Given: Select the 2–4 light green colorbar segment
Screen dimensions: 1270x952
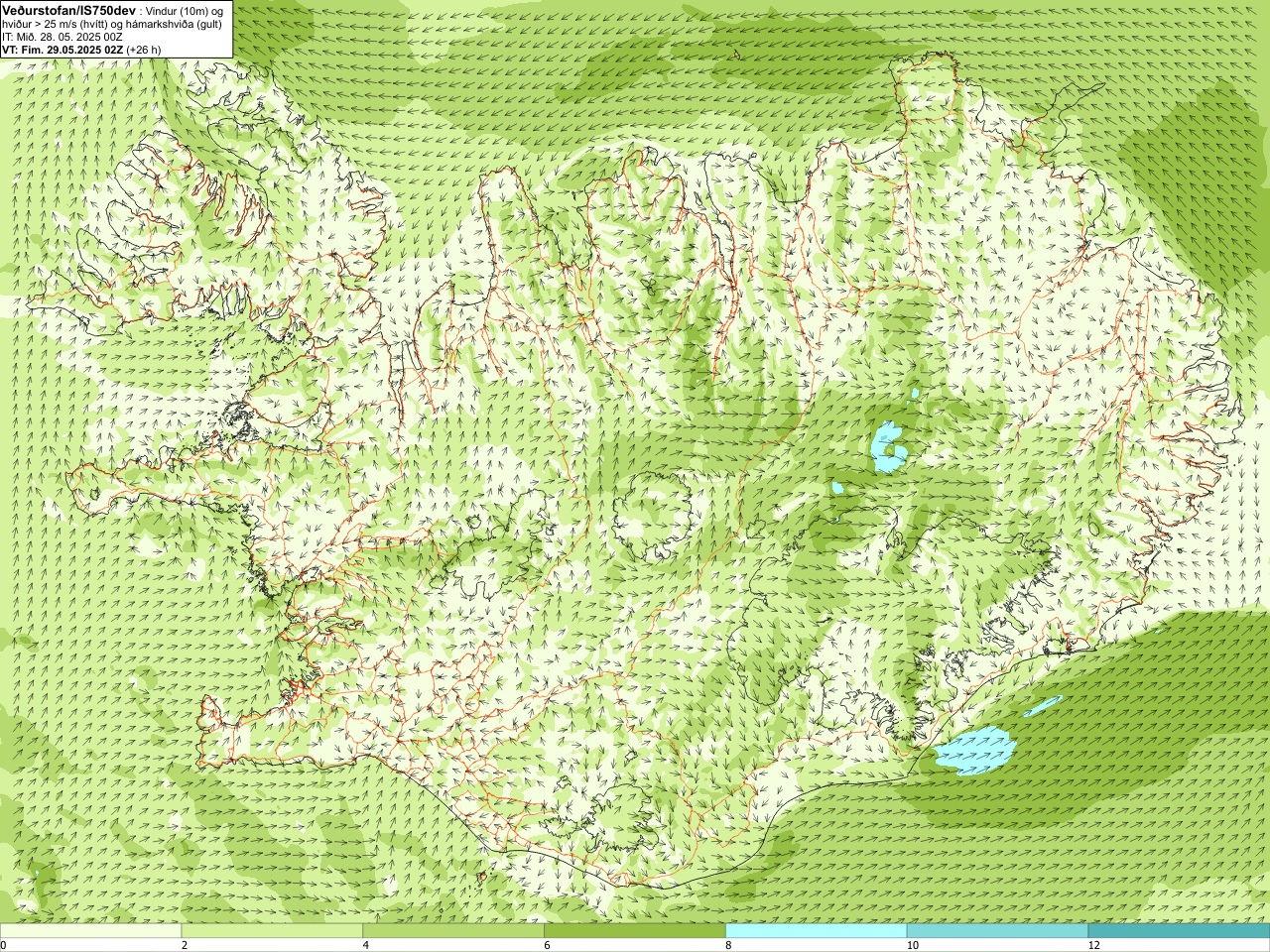Looking at the screenshot, I should [272, 930].
